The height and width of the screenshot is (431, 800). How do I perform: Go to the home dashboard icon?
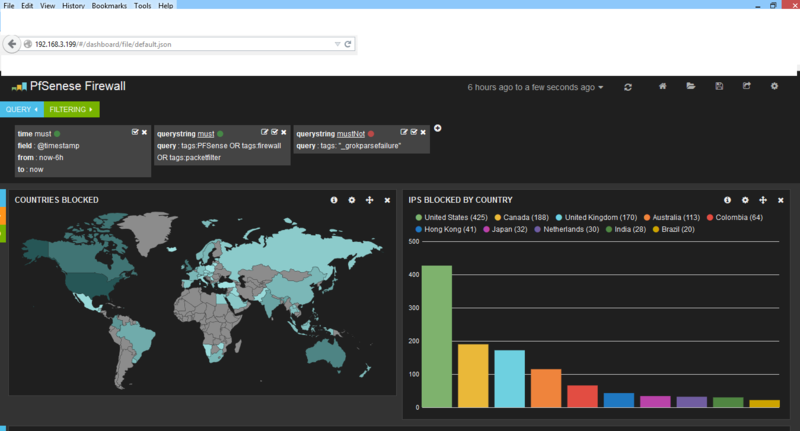[x=662, y=86]
